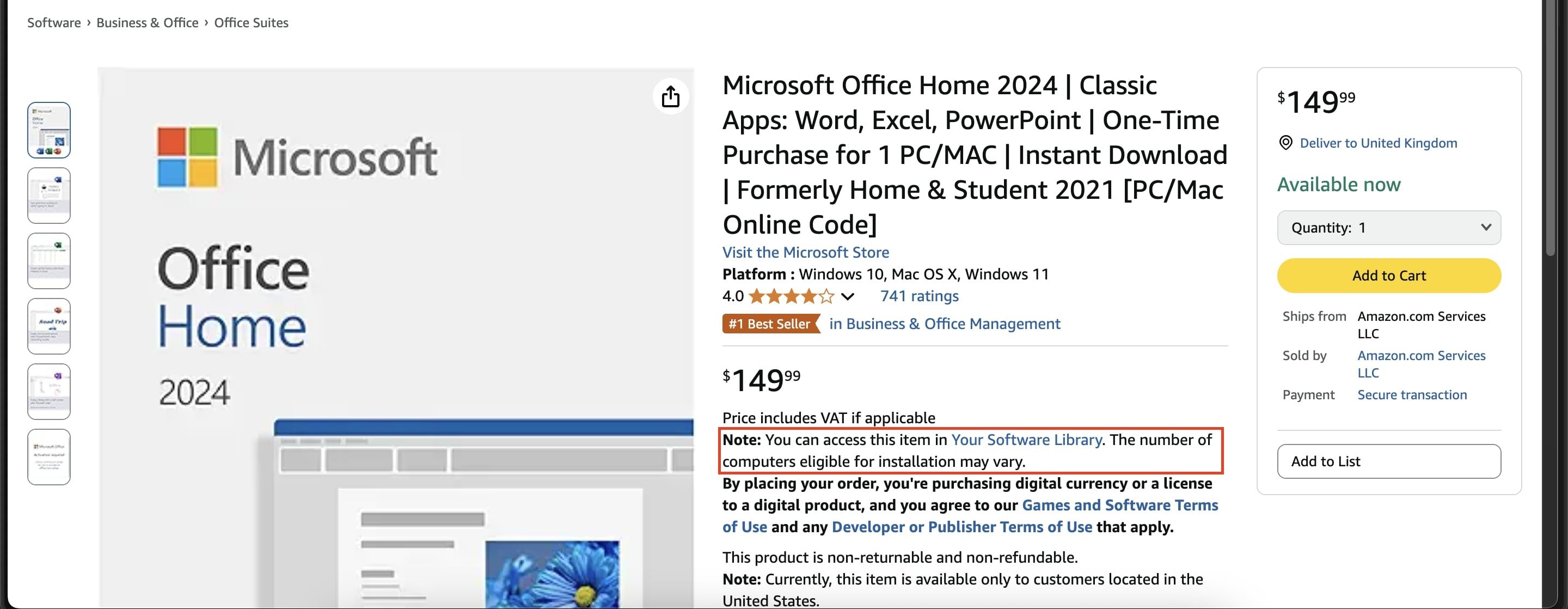Click Platform: Windows 10, Mac OS X text
1568x609 pixels.
point(886,274)
